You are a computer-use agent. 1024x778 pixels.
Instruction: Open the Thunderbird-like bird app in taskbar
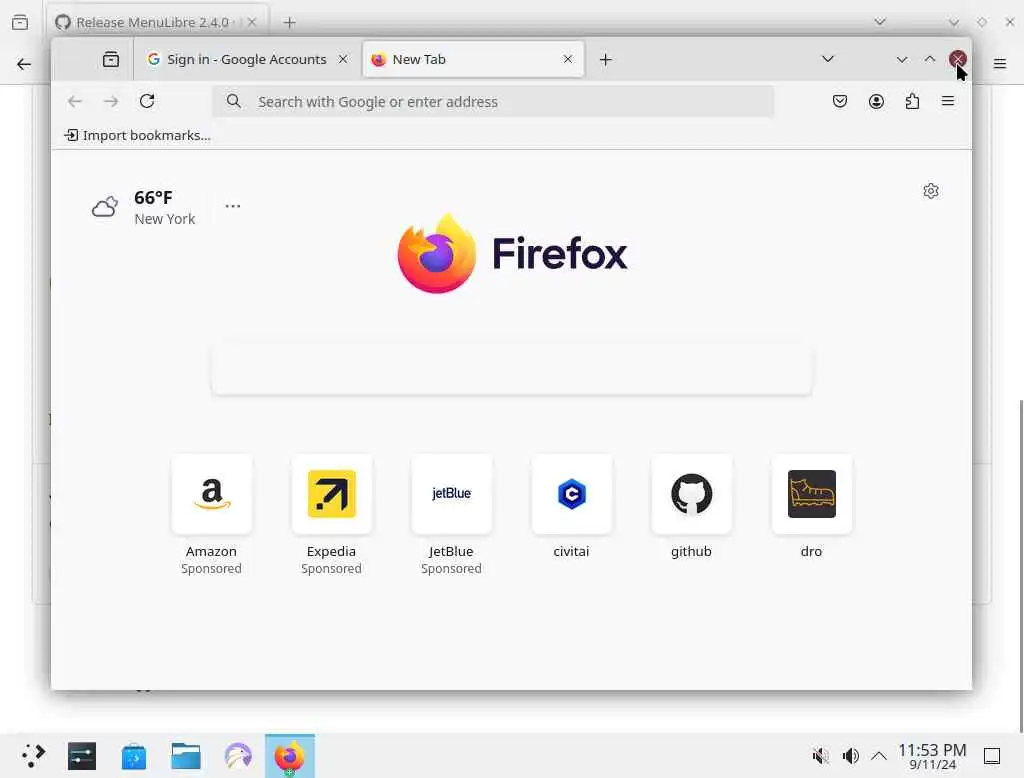pyautogui.click(x=238, y=756)
